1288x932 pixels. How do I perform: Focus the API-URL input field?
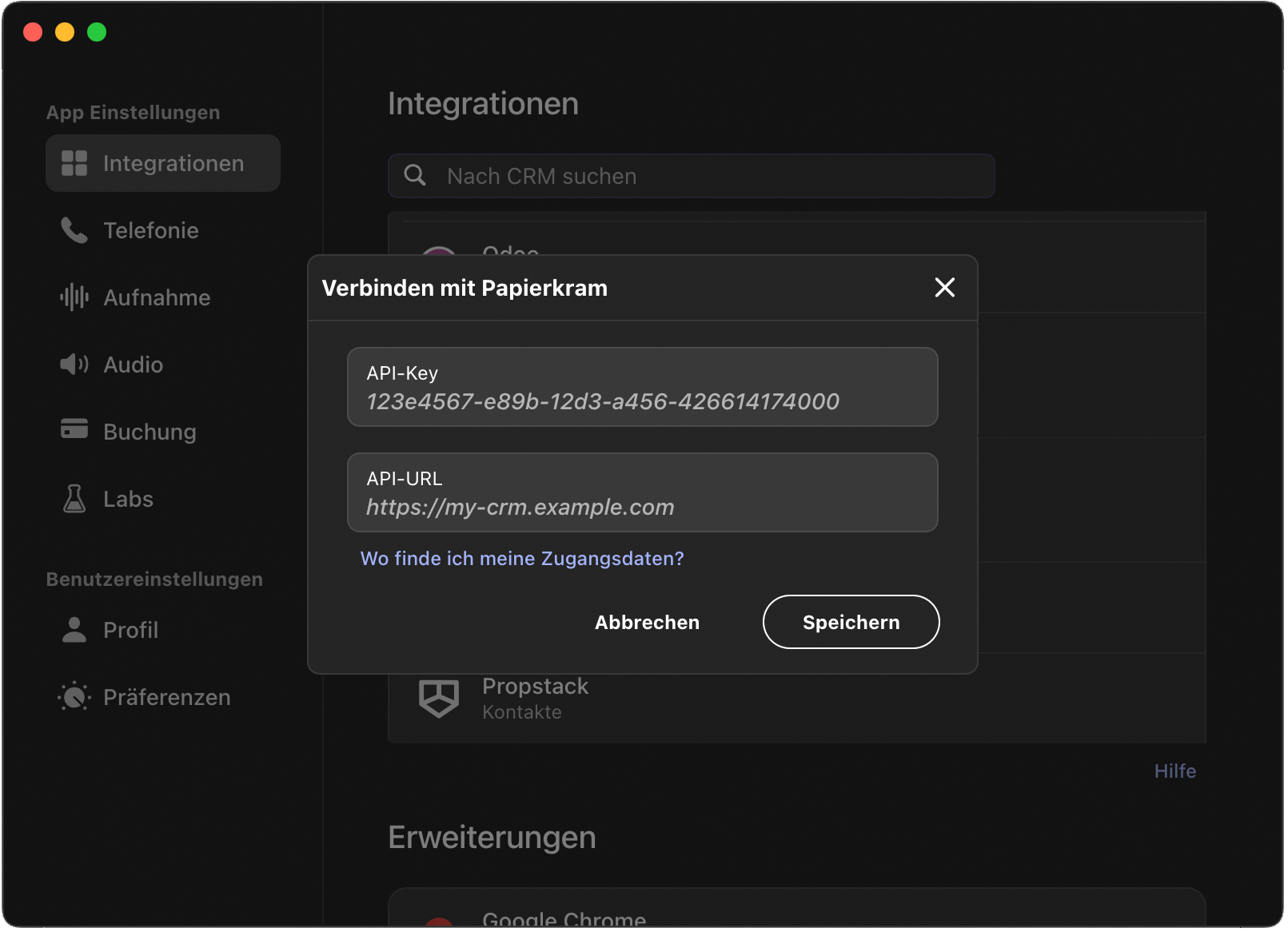point(643,492)
